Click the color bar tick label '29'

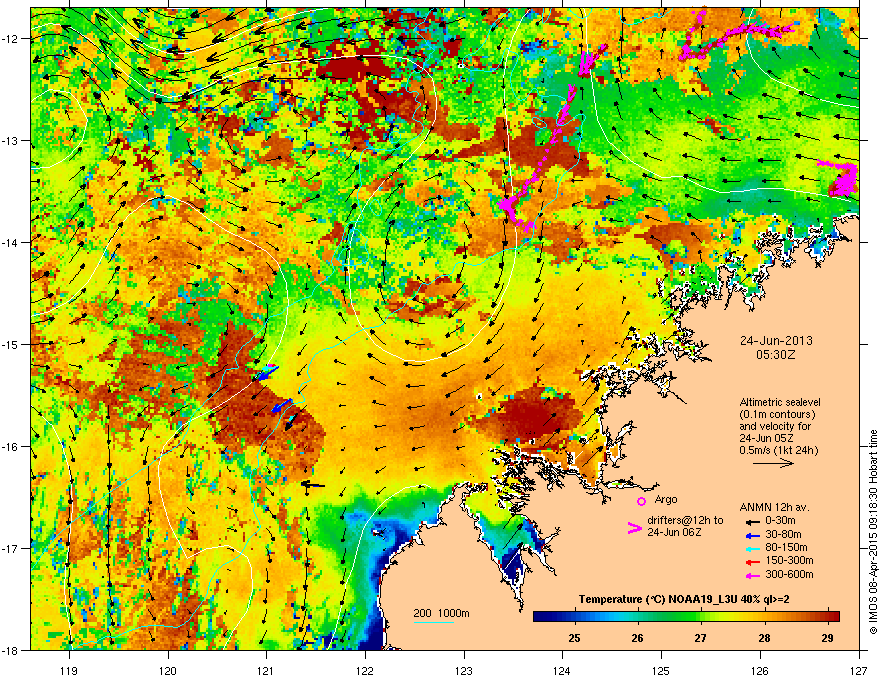[x=827, y=638]
